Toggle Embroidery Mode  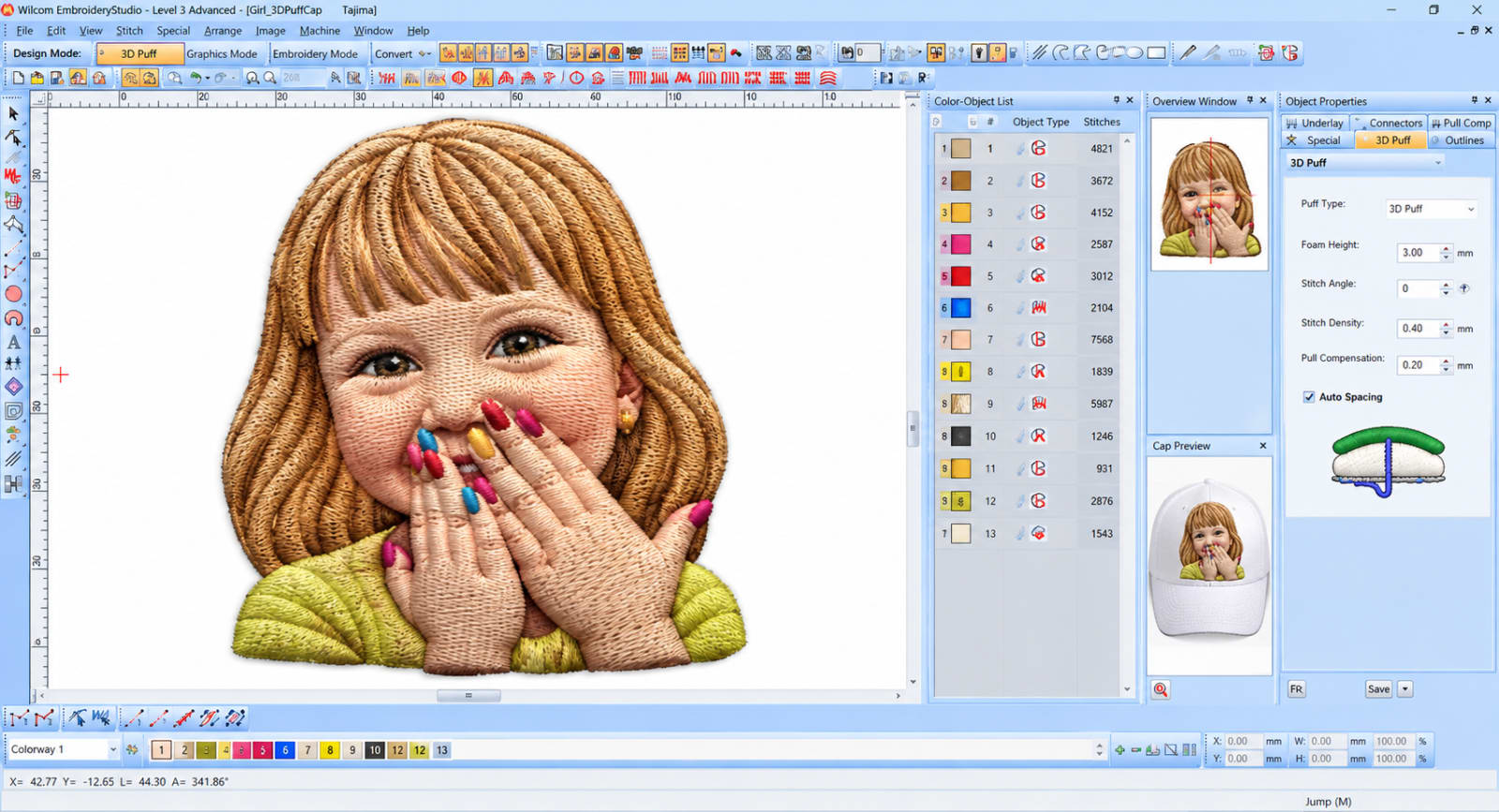[315, 53]
